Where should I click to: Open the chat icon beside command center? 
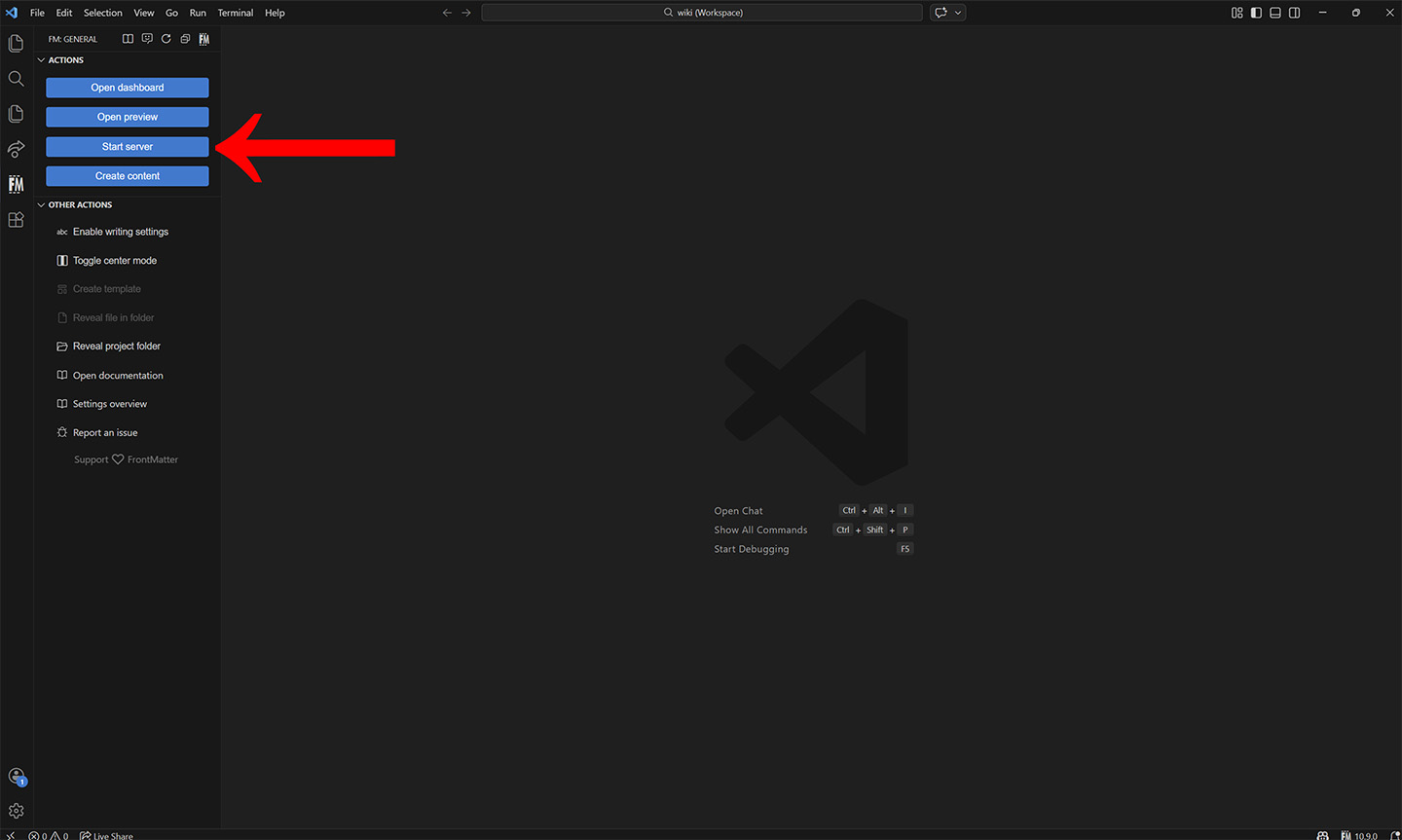[941, 13]
